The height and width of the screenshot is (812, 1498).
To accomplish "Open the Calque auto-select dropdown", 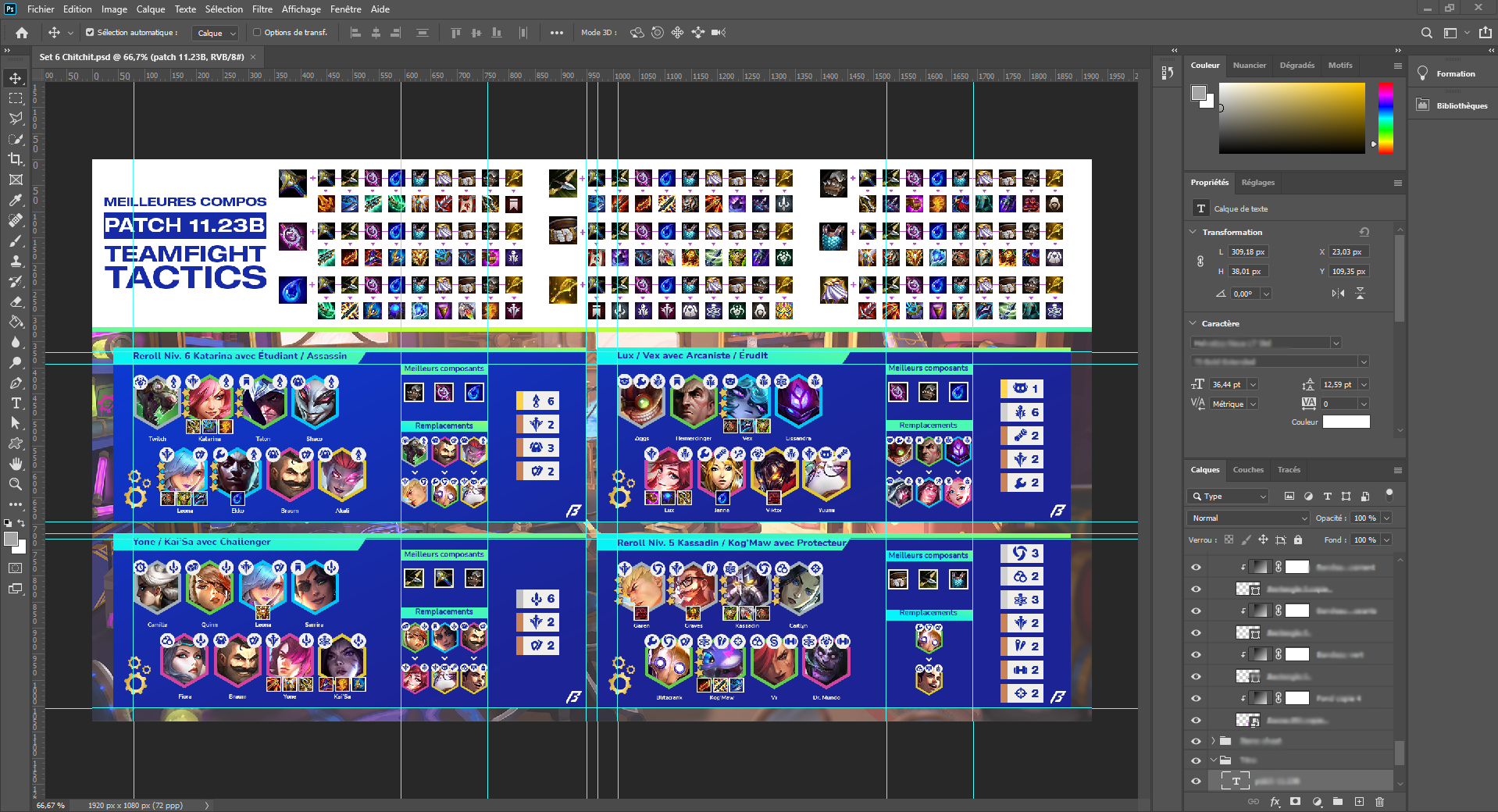I will (x=216, y=33).
